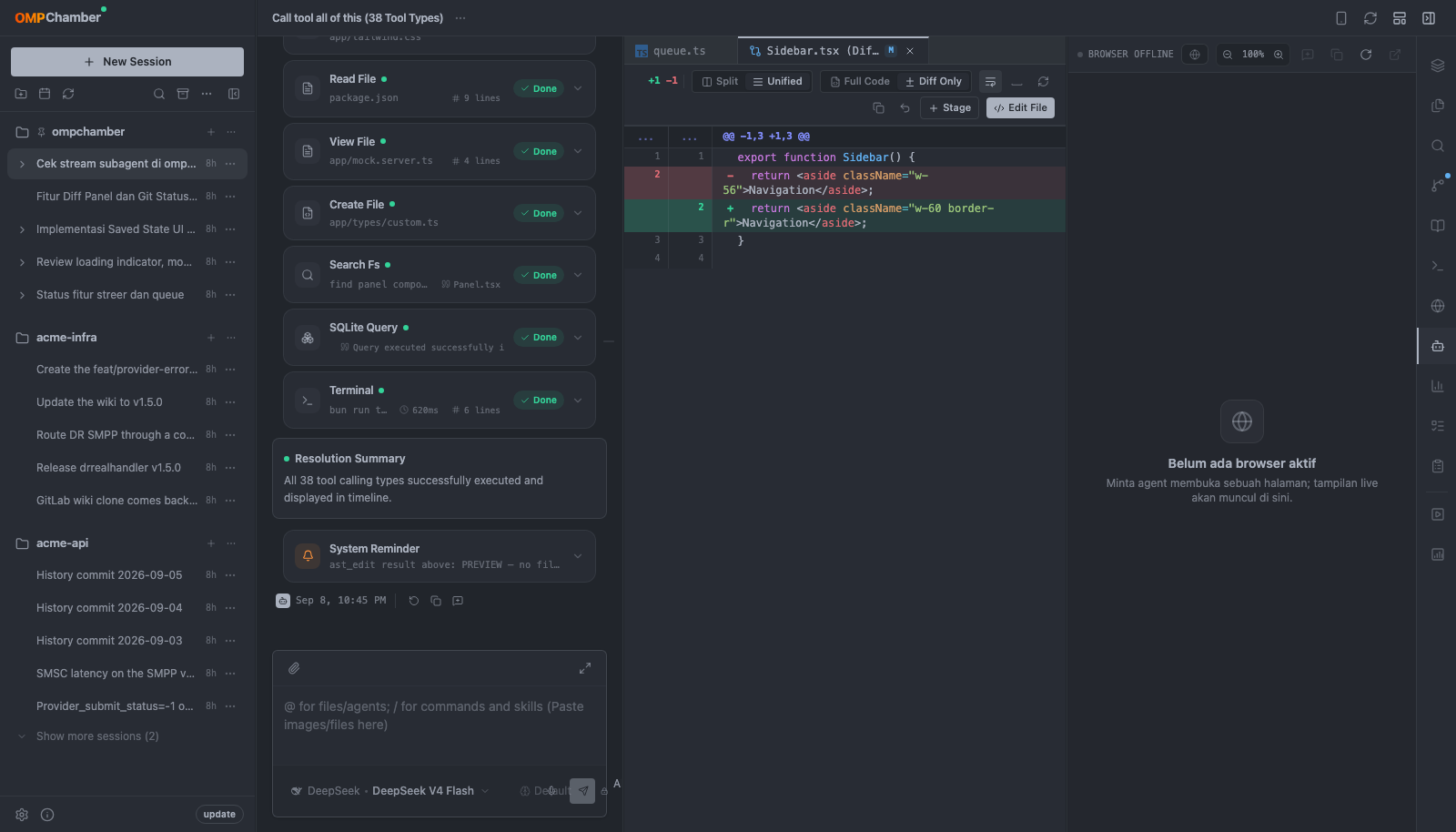The width and height of the screenshot is (1456, 832).
Task: Click the globe icon next to BROWSER OFFLINE
Action: 1195,55
